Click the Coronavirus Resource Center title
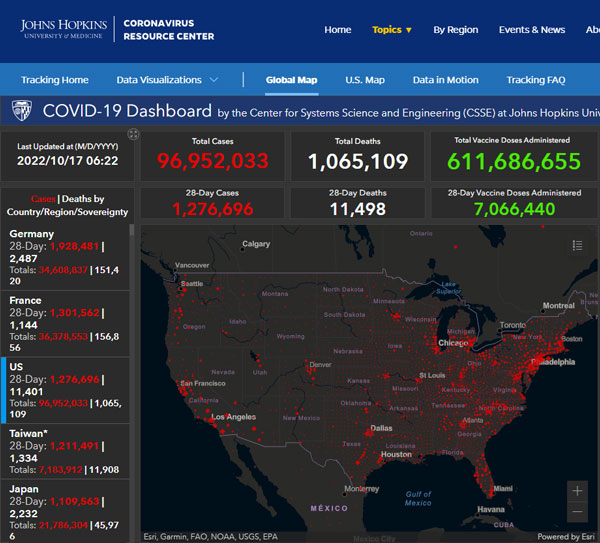The width and height of the screenshot is (600, 543). [x=169, y=29]
